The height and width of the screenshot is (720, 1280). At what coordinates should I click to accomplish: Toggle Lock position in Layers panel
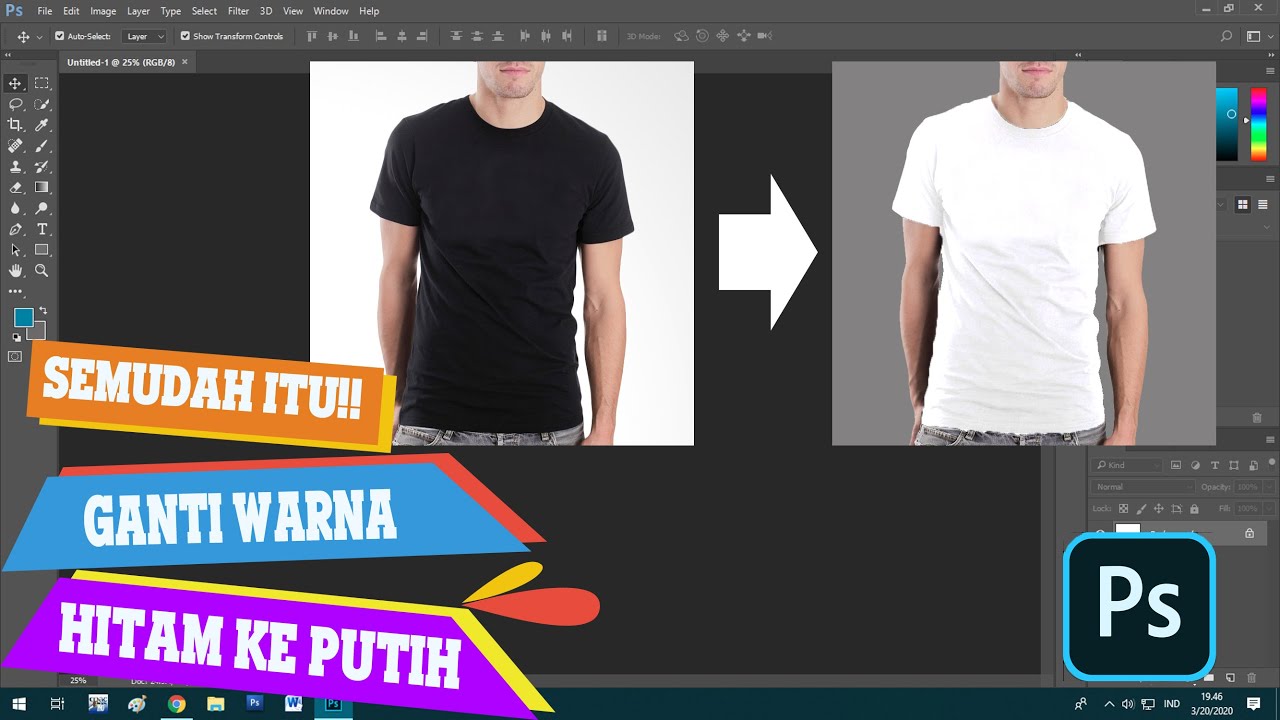[x=1159, y=509]
